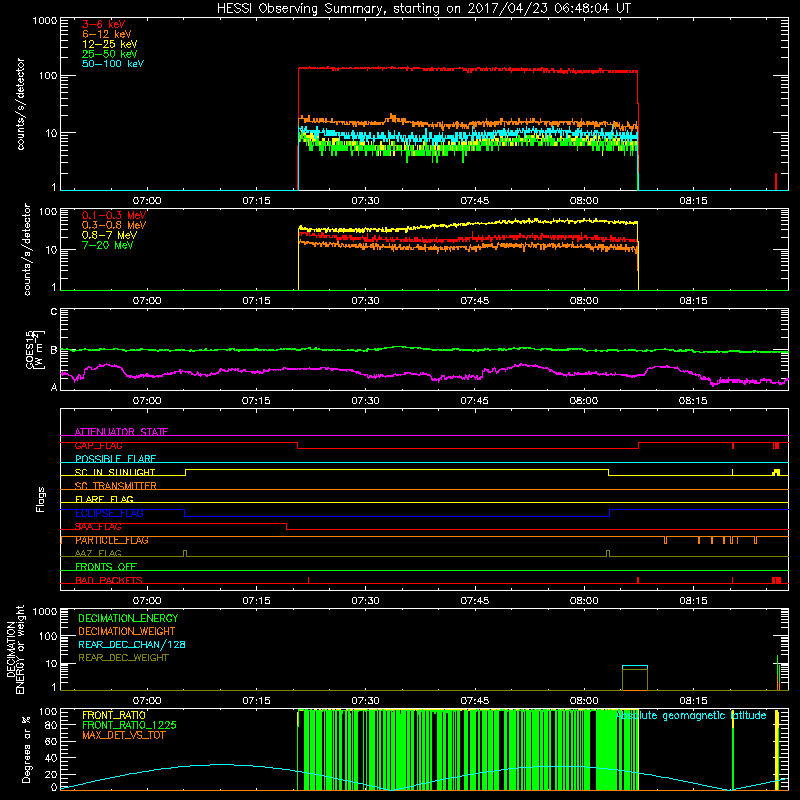
Task: Select the POSSIBLE_FLARE flag label
Action: tap(116, 459)
